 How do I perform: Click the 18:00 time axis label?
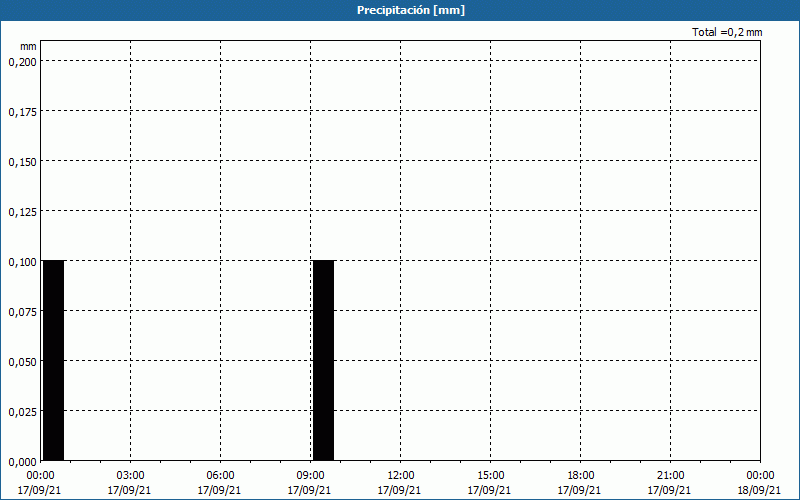pyautogui.click(x=580, y=475)
